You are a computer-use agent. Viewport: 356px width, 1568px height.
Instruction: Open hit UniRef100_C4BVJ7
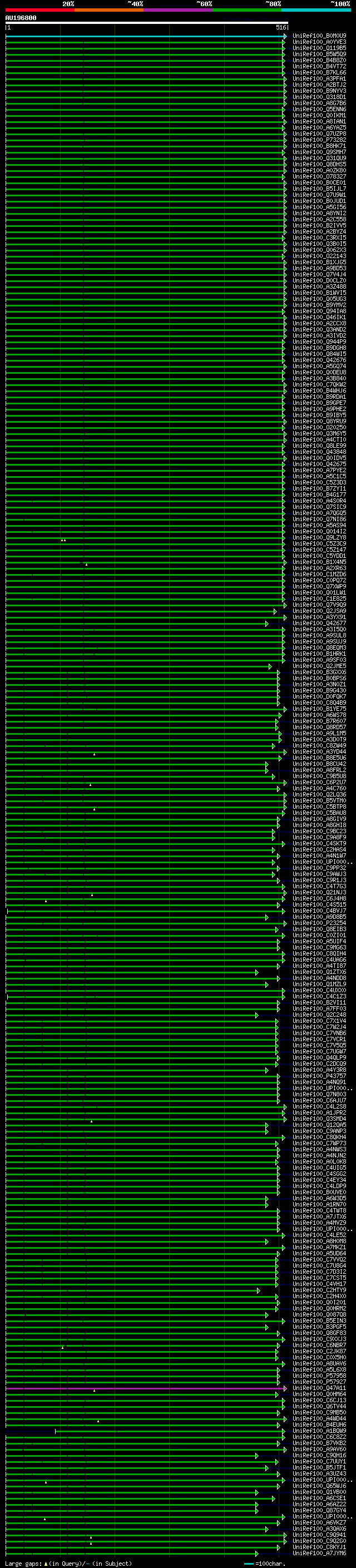click(319, 911)
